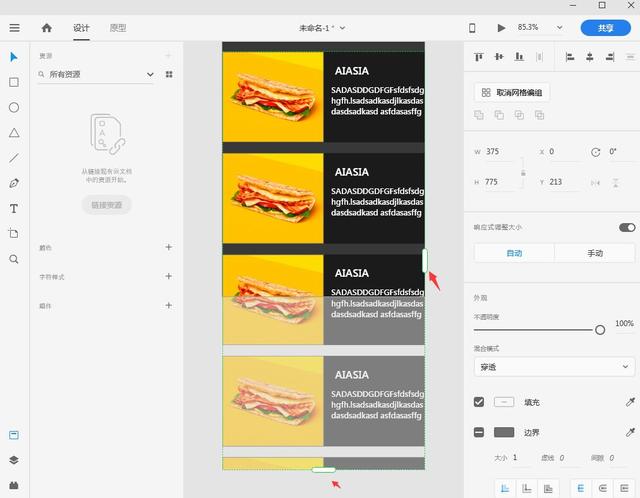Select the Polygon triangle tool
640x498 pixels.
(14, 133)
